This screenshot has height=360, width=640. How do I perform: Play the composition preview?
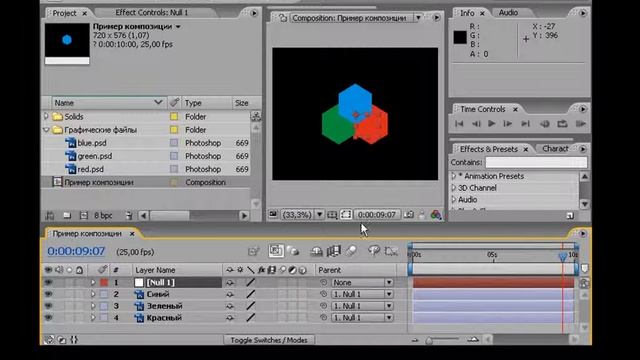[x=491, y=124]
